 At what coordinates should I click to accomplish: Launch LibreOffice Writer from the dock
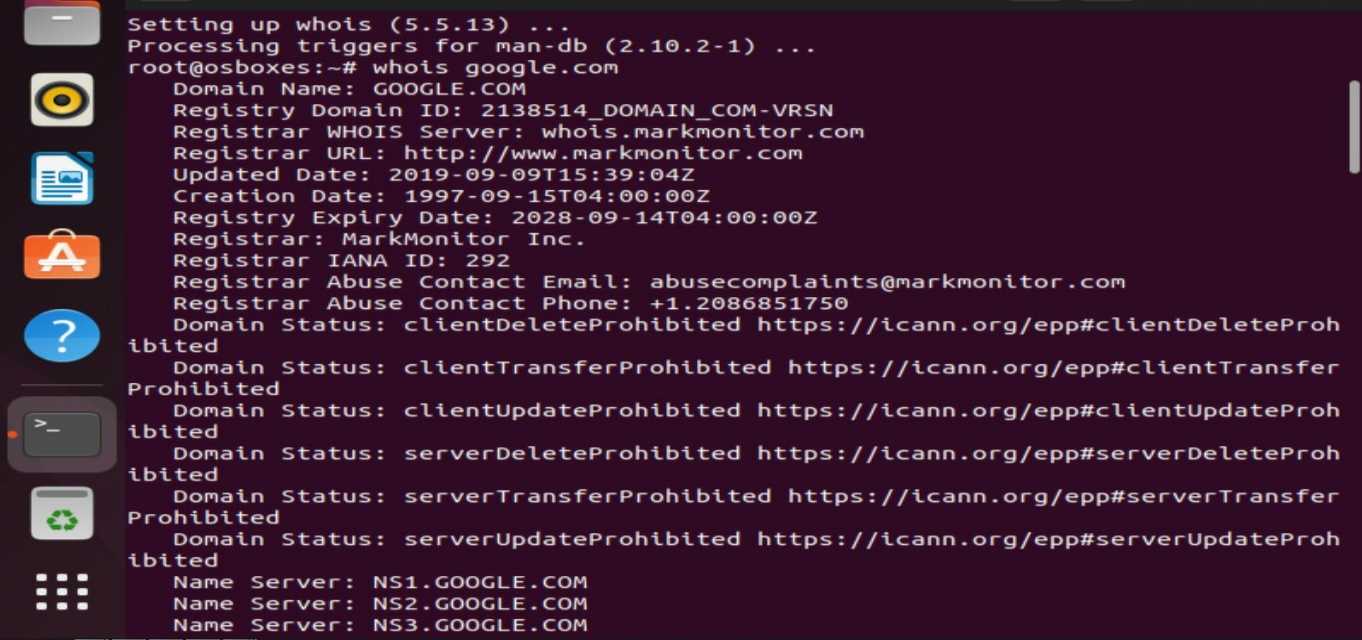(62, 178)
